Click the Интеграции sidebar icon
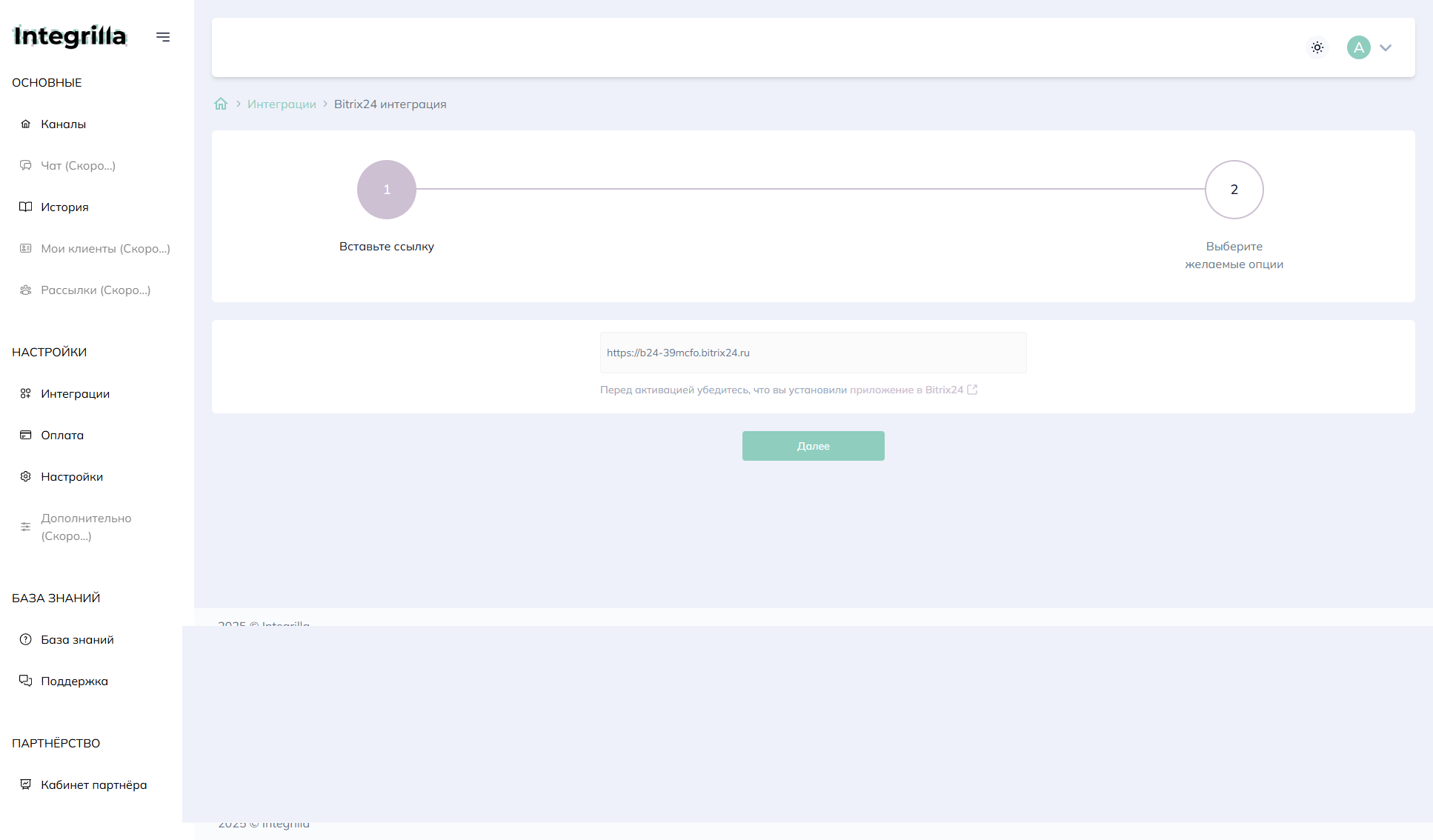Image resolution: width=1433 pixels, height=840 pixels. [26, 393]
